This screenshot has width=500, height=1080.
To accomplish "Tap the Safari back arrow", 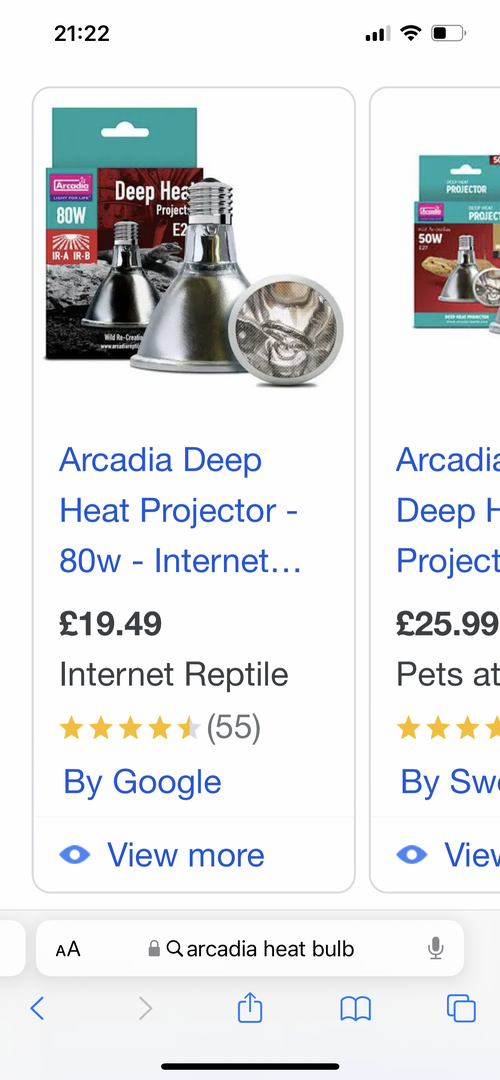I will [38, 1008].
